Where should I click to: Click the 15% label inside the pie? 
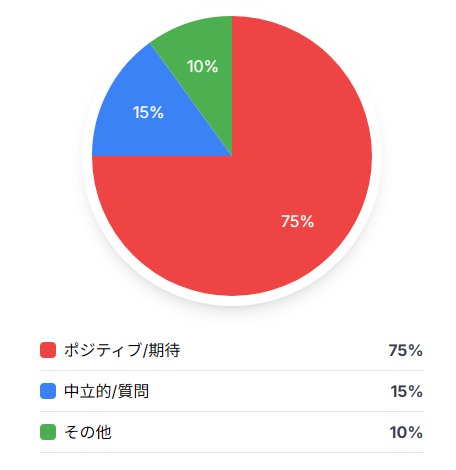coord(148,112)
